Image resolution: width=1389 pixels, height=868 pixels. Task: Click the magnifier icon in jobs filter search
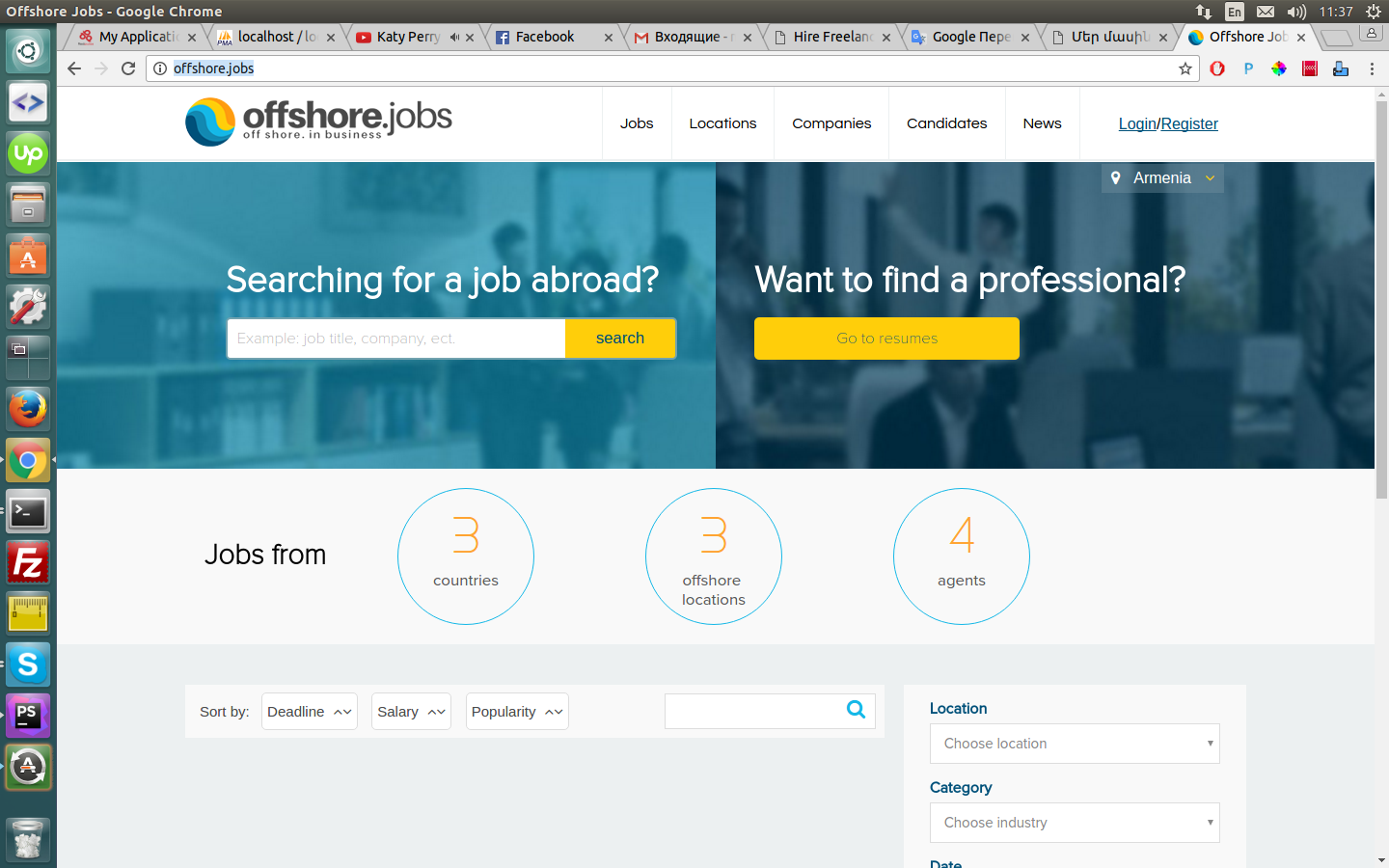coord(856,710)
